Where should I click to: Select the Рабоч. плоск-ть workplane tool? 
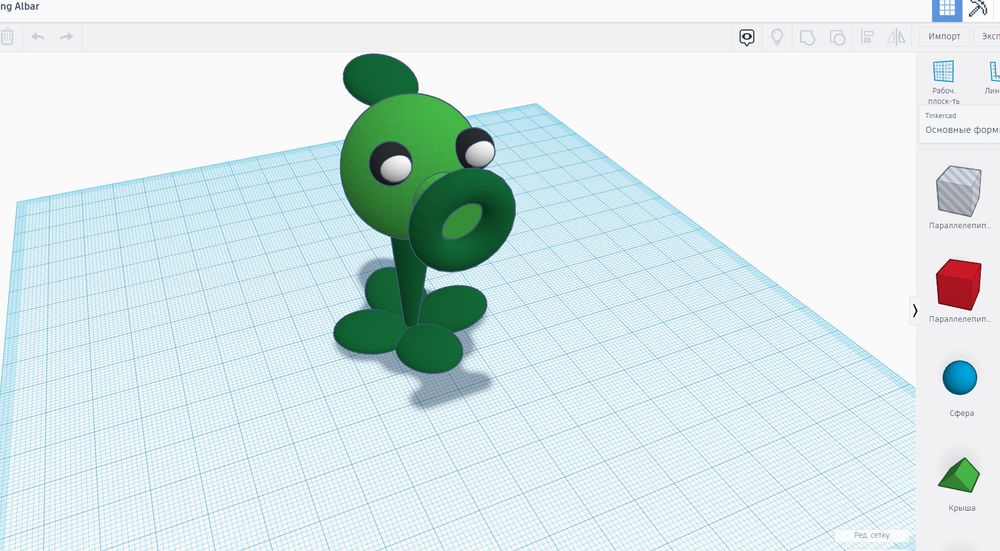(x=943, y=82)
